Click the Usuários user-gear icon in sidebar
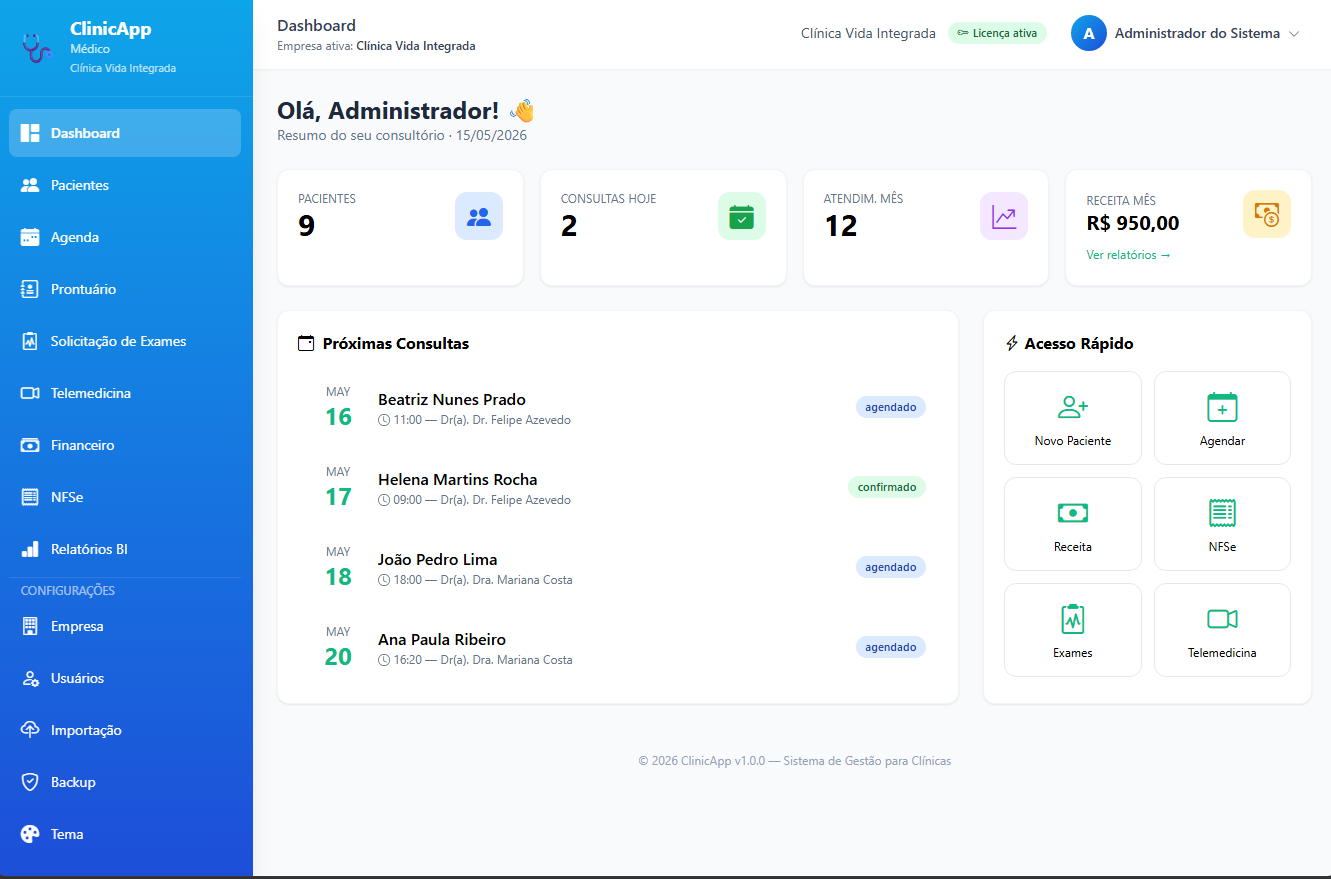Image resolution: width=1331 pixels, height=879 pixels. [30, 678]
